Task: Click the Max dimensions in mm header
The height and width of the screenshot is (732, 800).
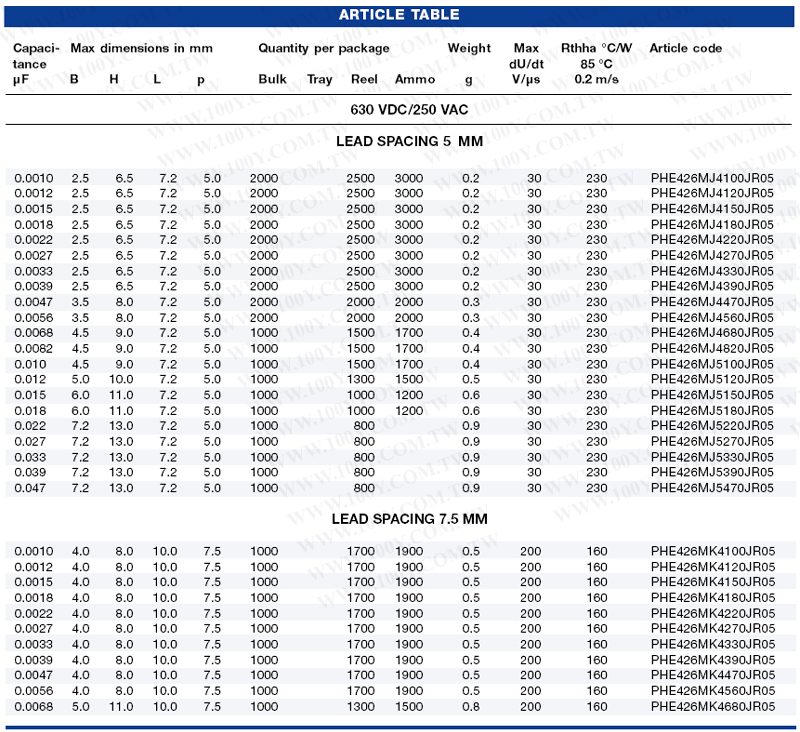Action: [141, 48]
